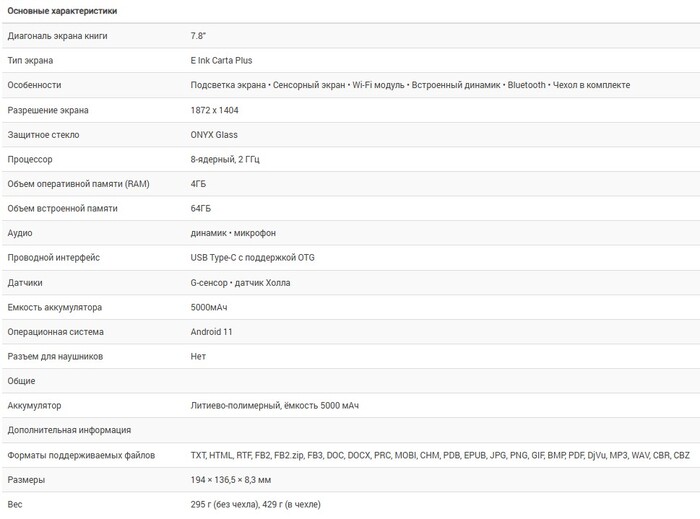Click the "Основные характеристики" section heading

point(62,11)
